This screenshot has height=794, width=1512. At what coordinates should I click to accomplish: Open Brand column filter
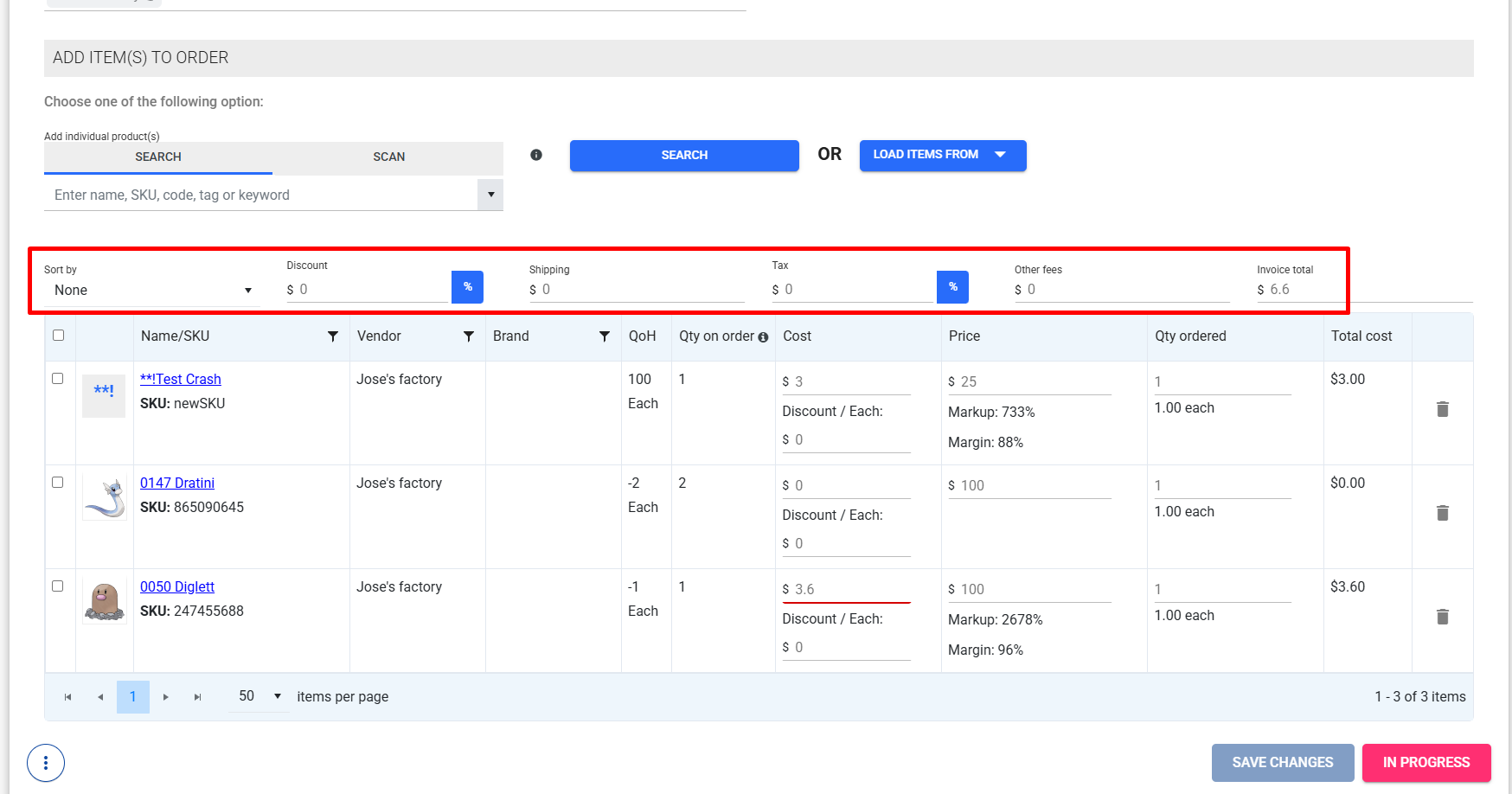(605, 336)
